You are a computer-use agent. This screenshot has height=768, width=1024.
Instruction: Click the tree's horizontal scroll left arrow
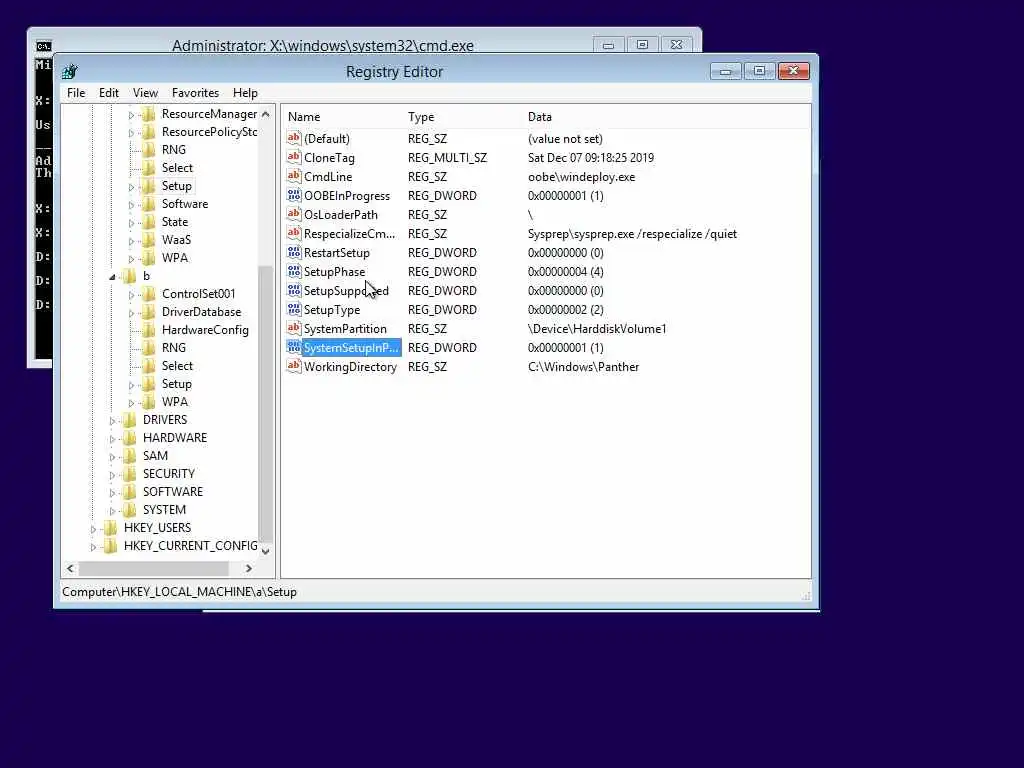coord(71,568)
